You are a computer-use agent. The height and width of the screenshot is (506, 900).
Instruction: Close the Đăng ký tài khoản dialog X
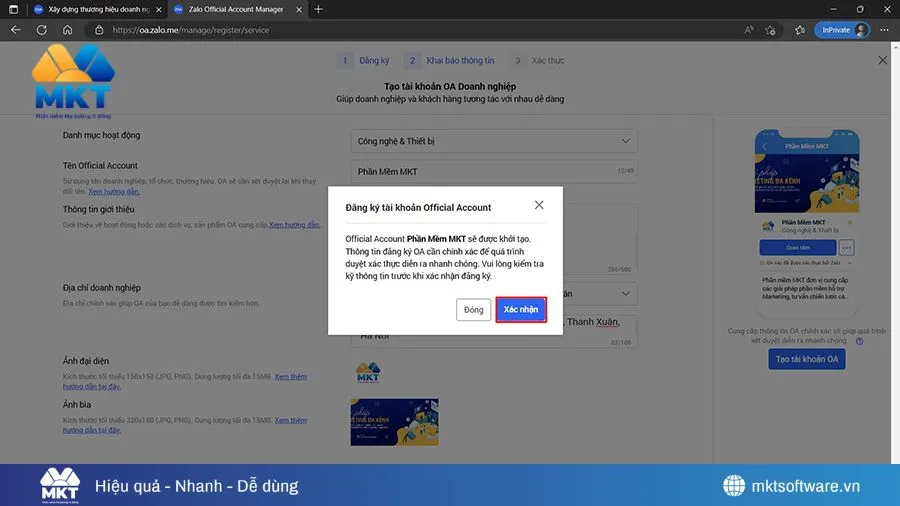[x=539, y=205]
